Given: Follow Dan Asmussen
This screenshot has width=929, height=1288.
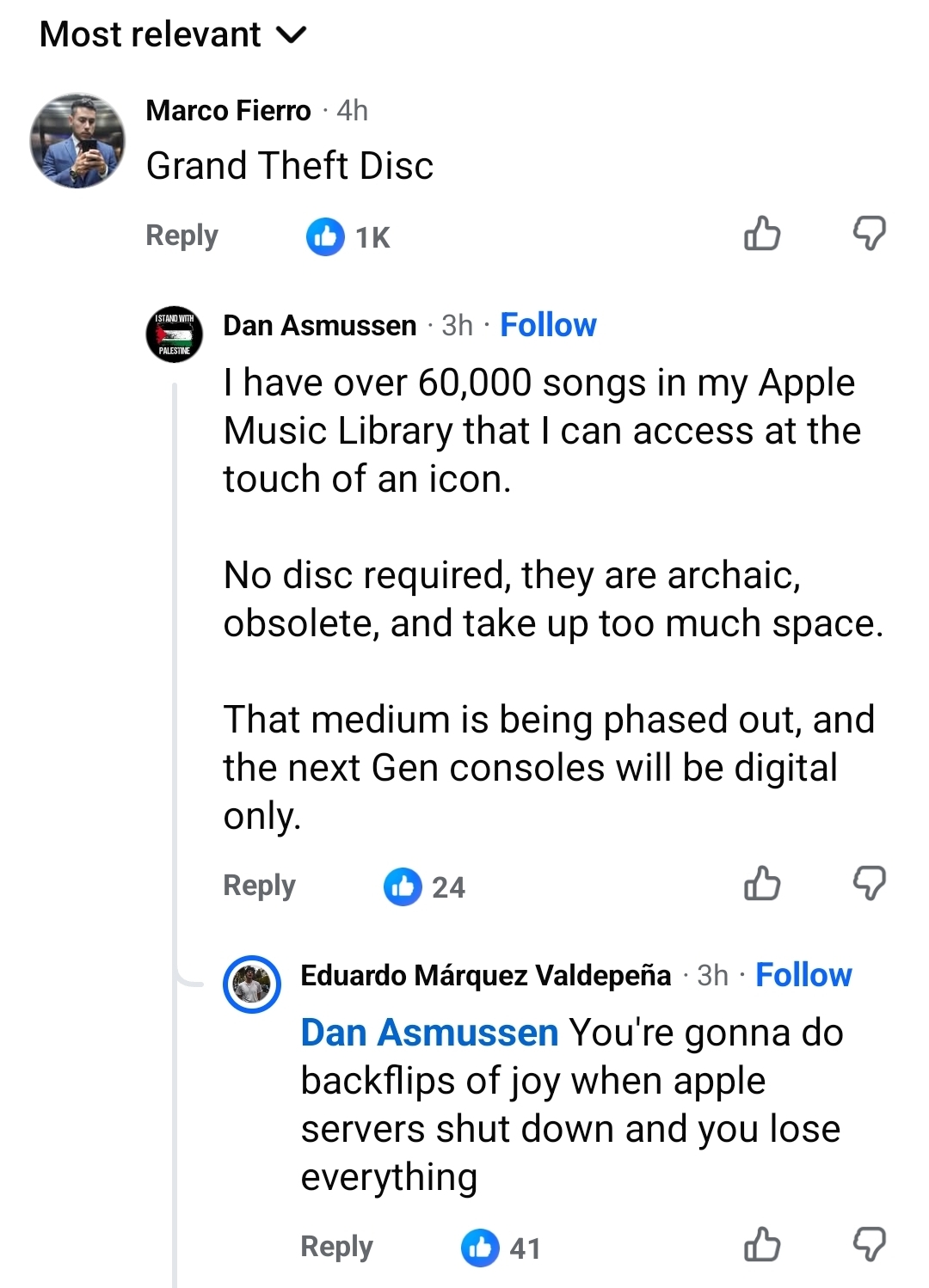Looking at the screenshot, I should 548,325.
